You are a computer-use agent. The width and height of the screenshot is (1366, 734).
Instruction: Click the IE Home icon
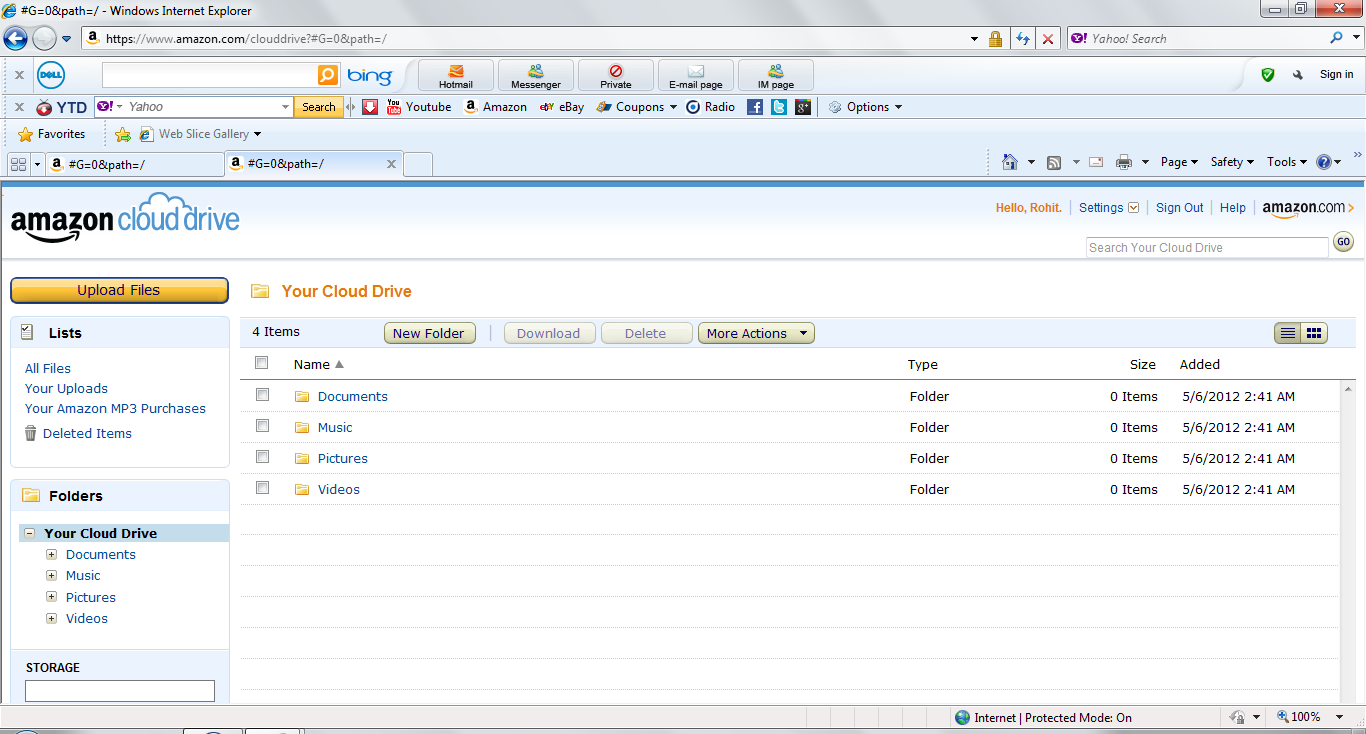click(x=1009, y=162)
